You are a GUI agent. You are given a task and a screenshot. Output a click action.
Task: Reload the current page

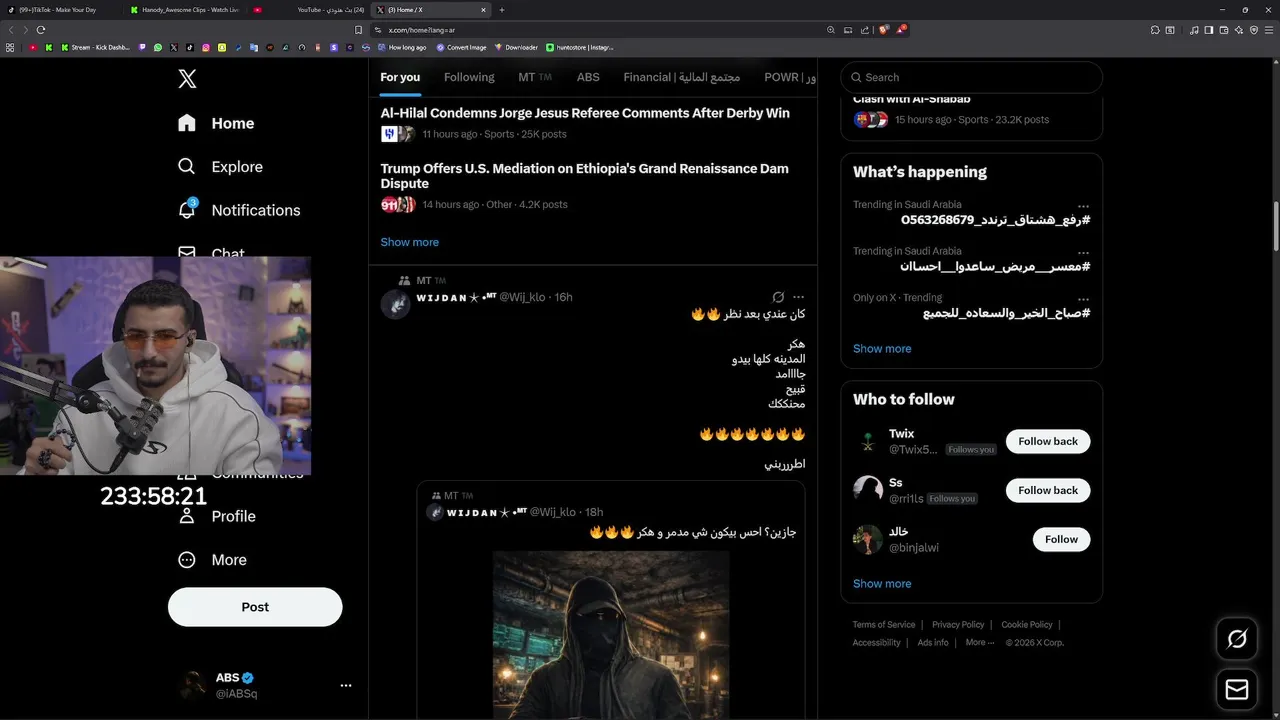coord(41,30)
